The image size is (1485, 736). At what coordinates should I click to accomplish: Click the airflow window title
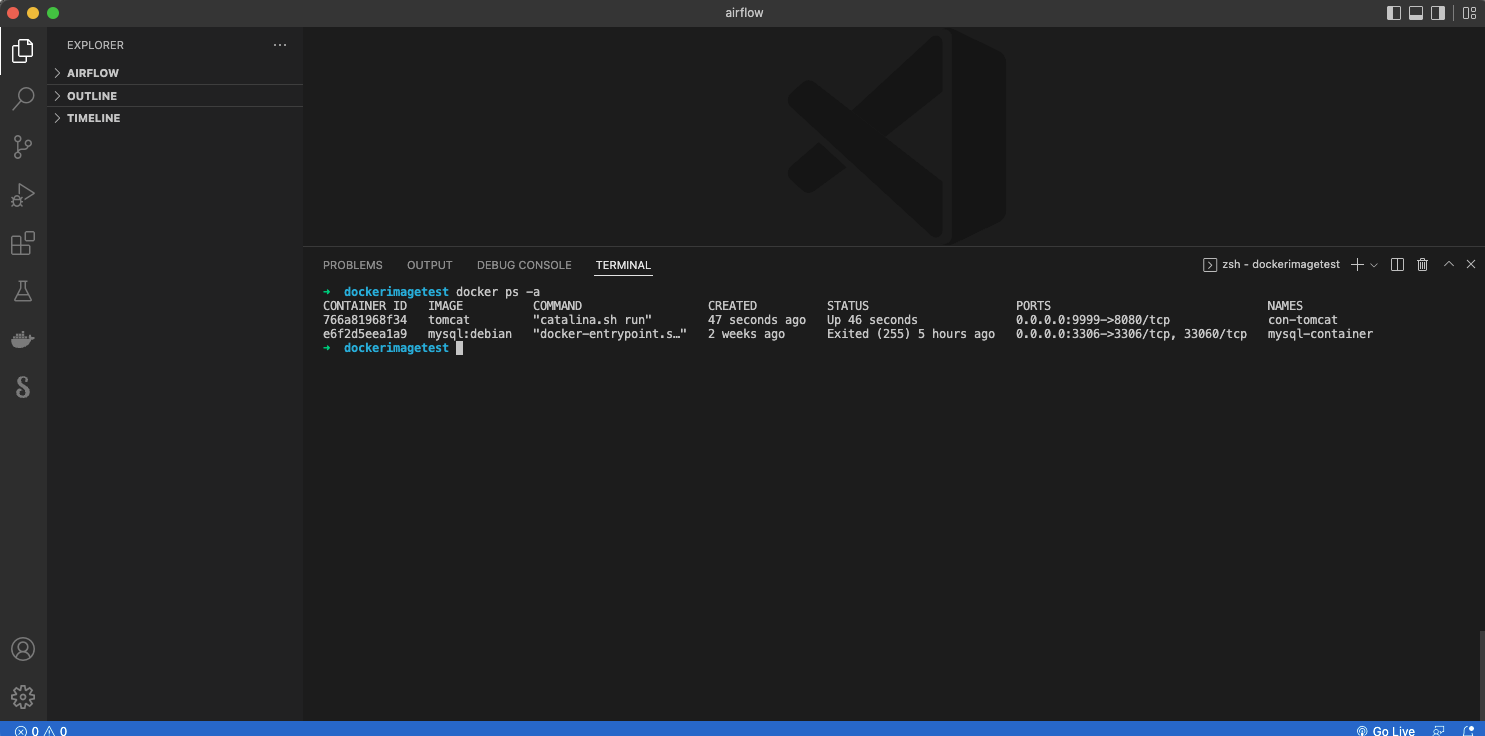tap(744, 13)
